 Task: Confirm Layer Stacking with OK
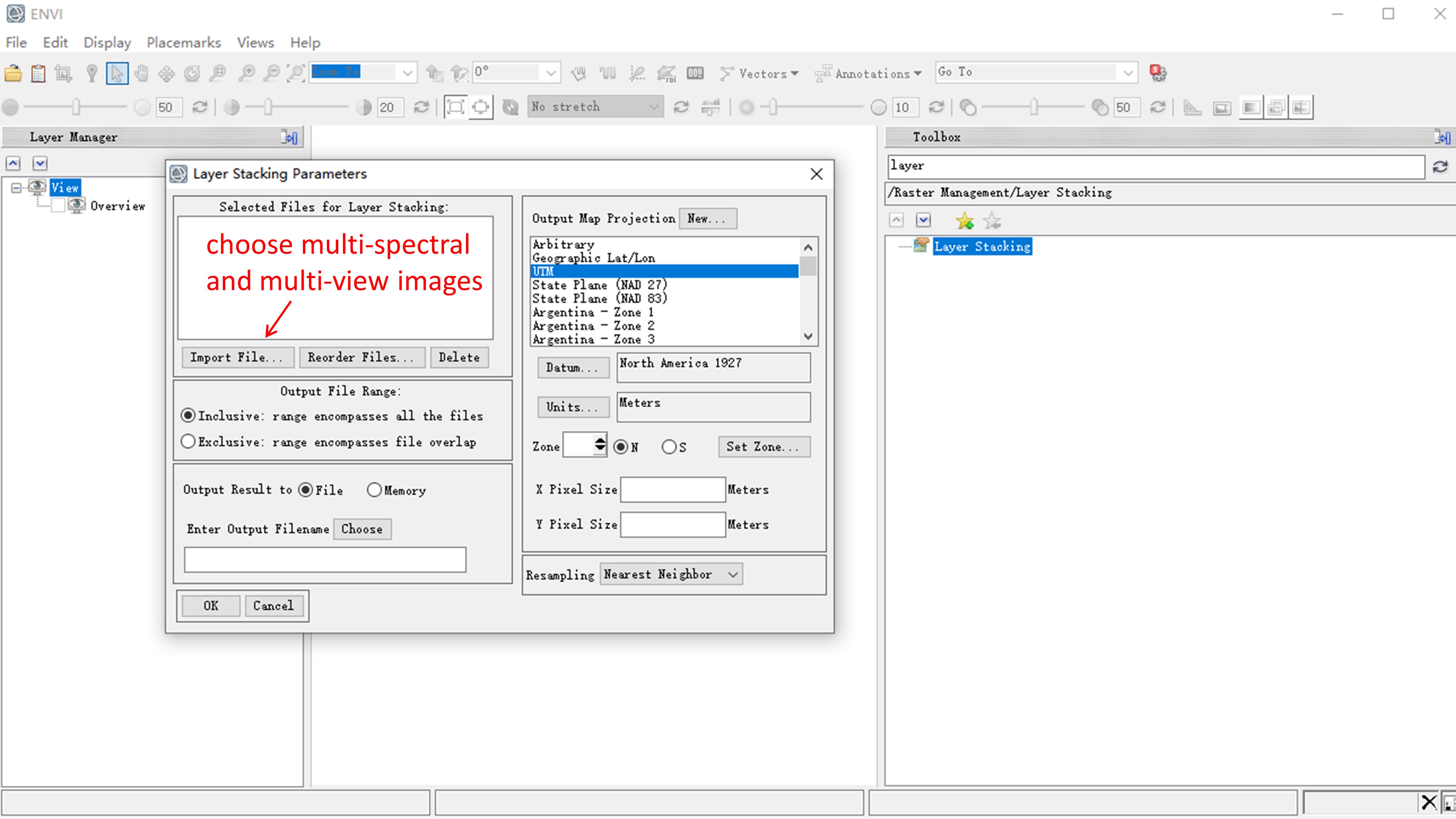pyautogui.click(x=211, y=606)
